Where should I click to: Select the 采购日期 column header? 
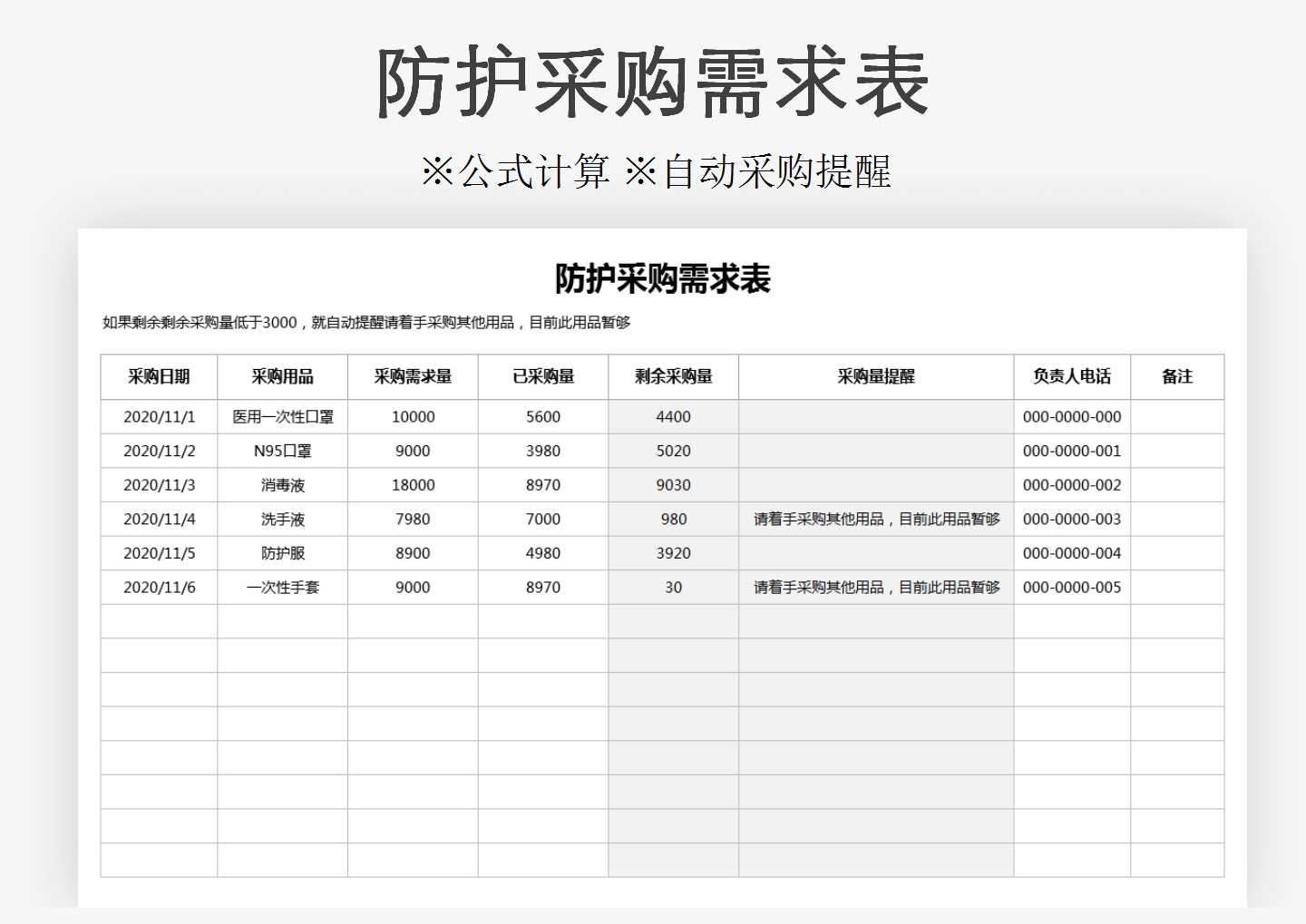point(159,377)
